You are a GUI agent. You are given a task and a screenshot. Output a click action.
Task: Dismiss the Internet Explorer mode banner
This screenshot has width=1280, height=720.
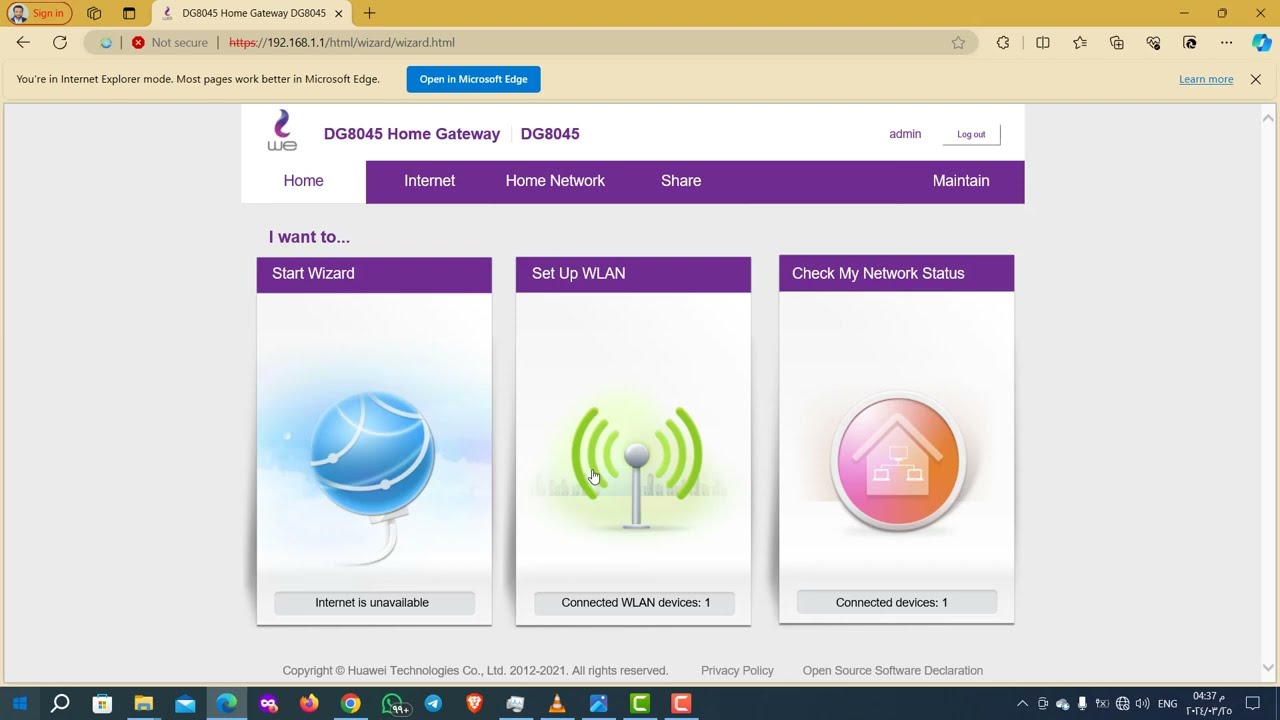[x=1256, y=79]
